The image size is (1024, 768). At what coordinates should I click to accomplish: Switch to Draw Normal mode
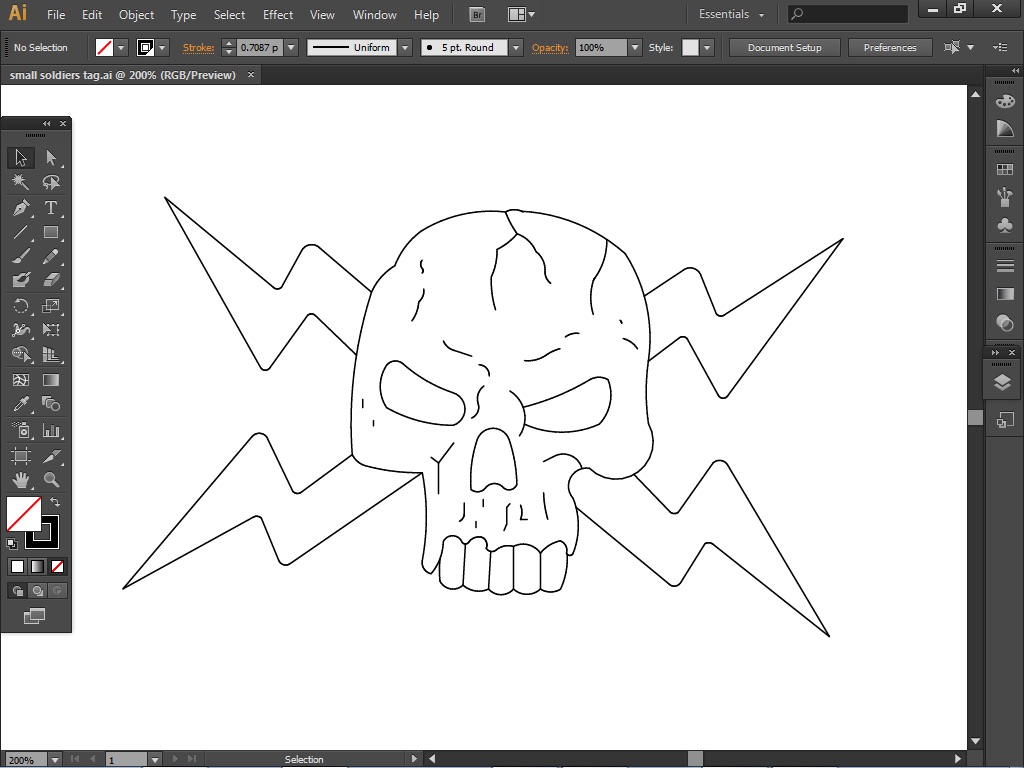[x=18, y=591]
